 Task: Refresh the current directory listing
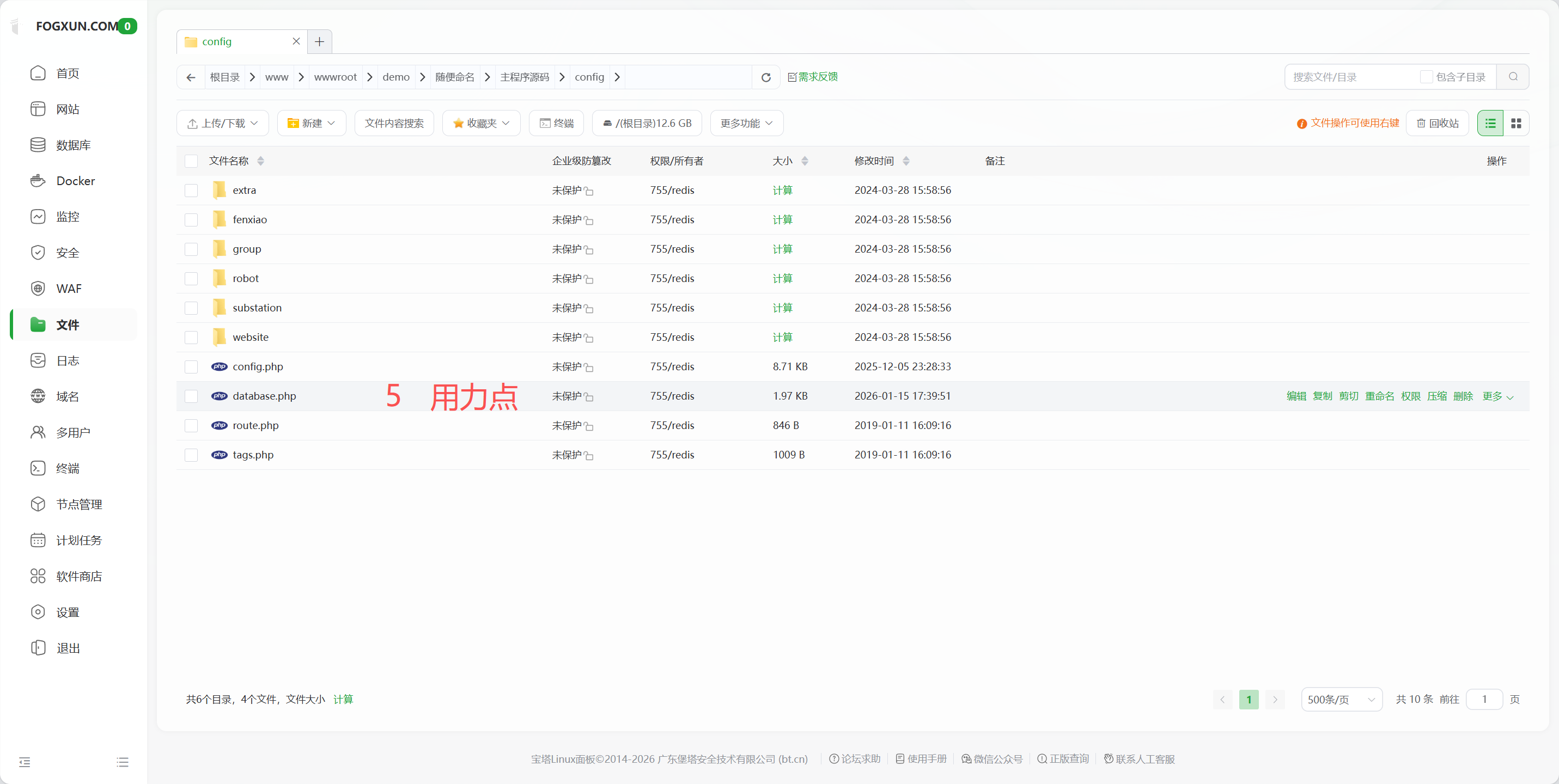[x=765, y=77]
